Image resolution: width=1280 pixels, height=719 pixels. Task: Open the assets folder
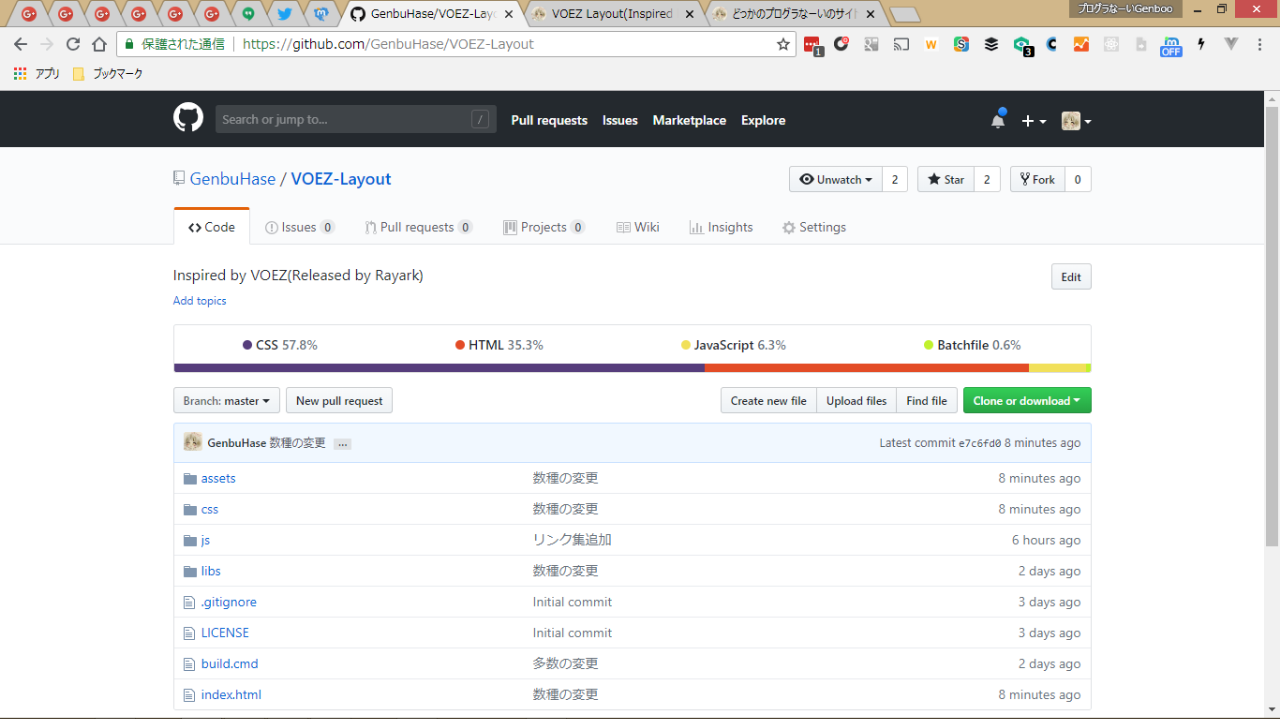[x=218, y=478]
